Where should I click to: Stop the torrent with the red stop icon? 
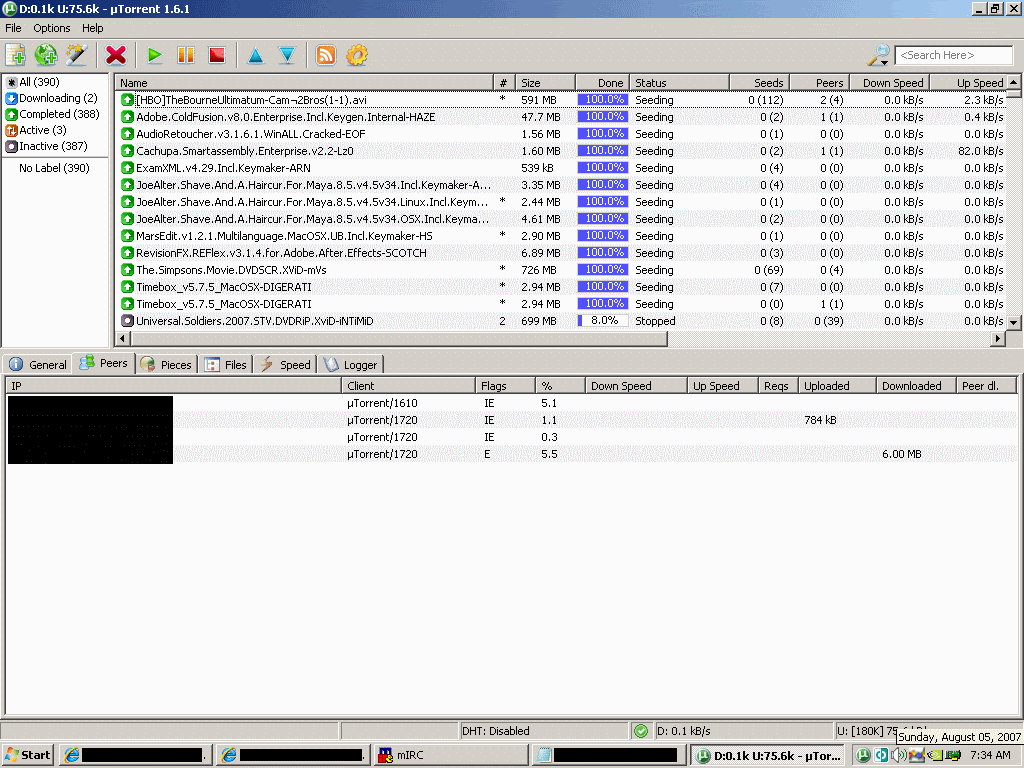click(x=217, y=56)
